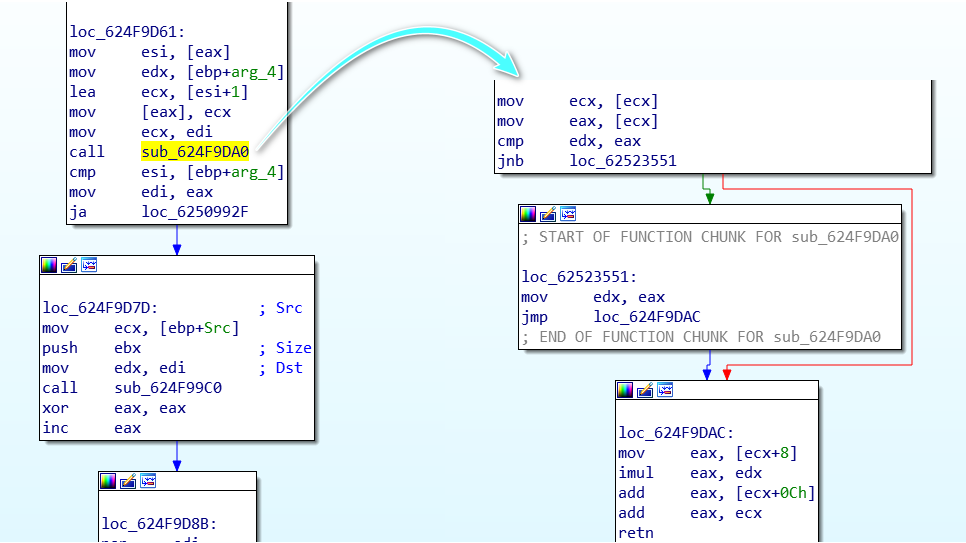Click third title icon on loc_624F9DAC block
This screenshot has width=966, height=543.
[665, 390]
